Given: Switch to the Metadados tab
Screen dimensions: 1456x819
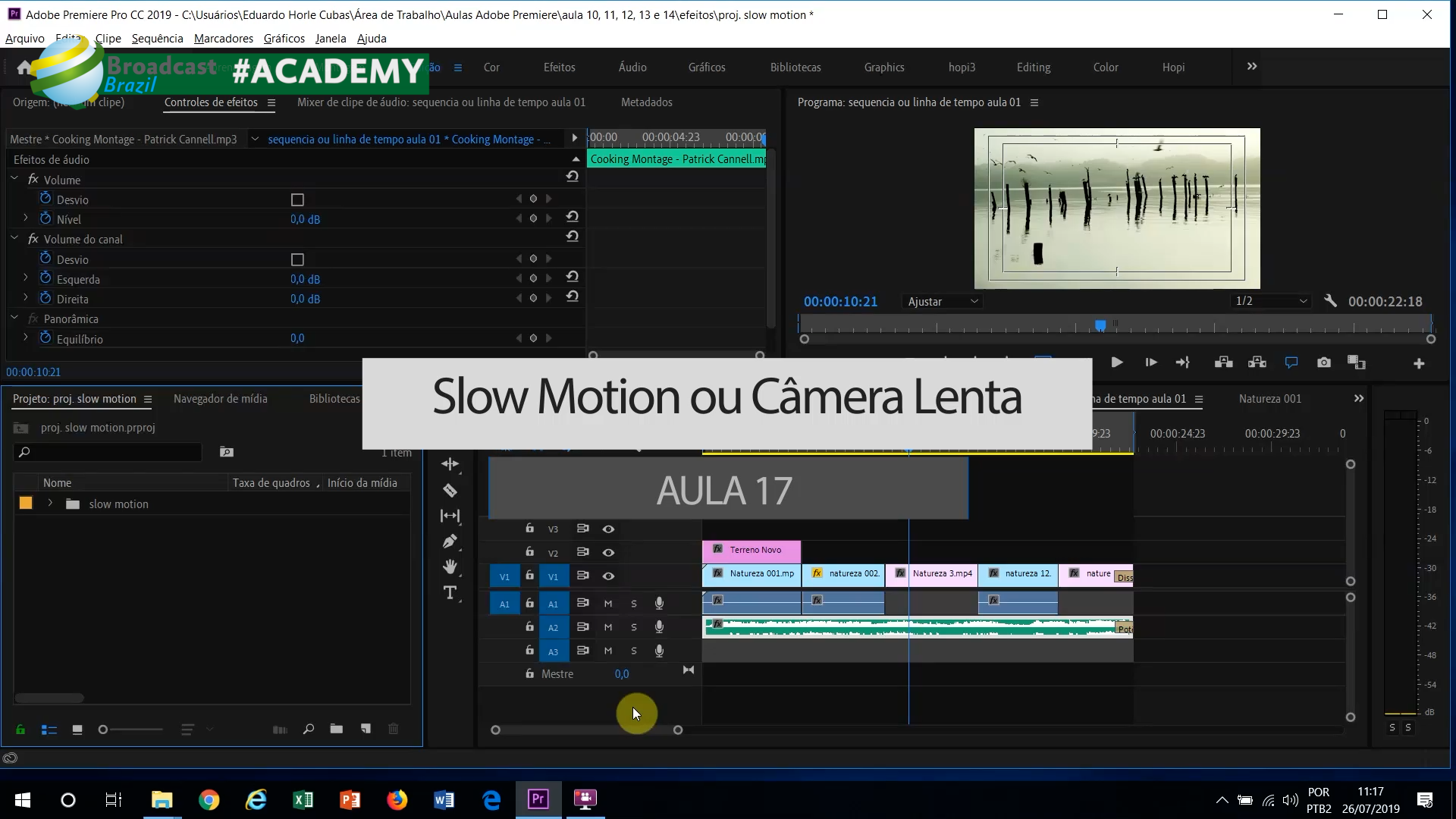Looking at the screenshot, I should 646,102.
